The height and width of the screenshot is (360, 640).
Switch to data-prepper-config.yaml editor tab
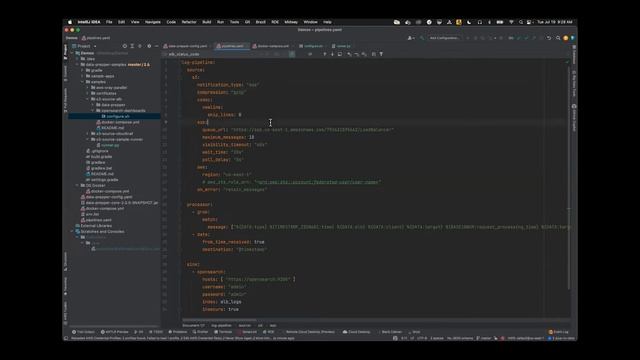pos(187,46)
